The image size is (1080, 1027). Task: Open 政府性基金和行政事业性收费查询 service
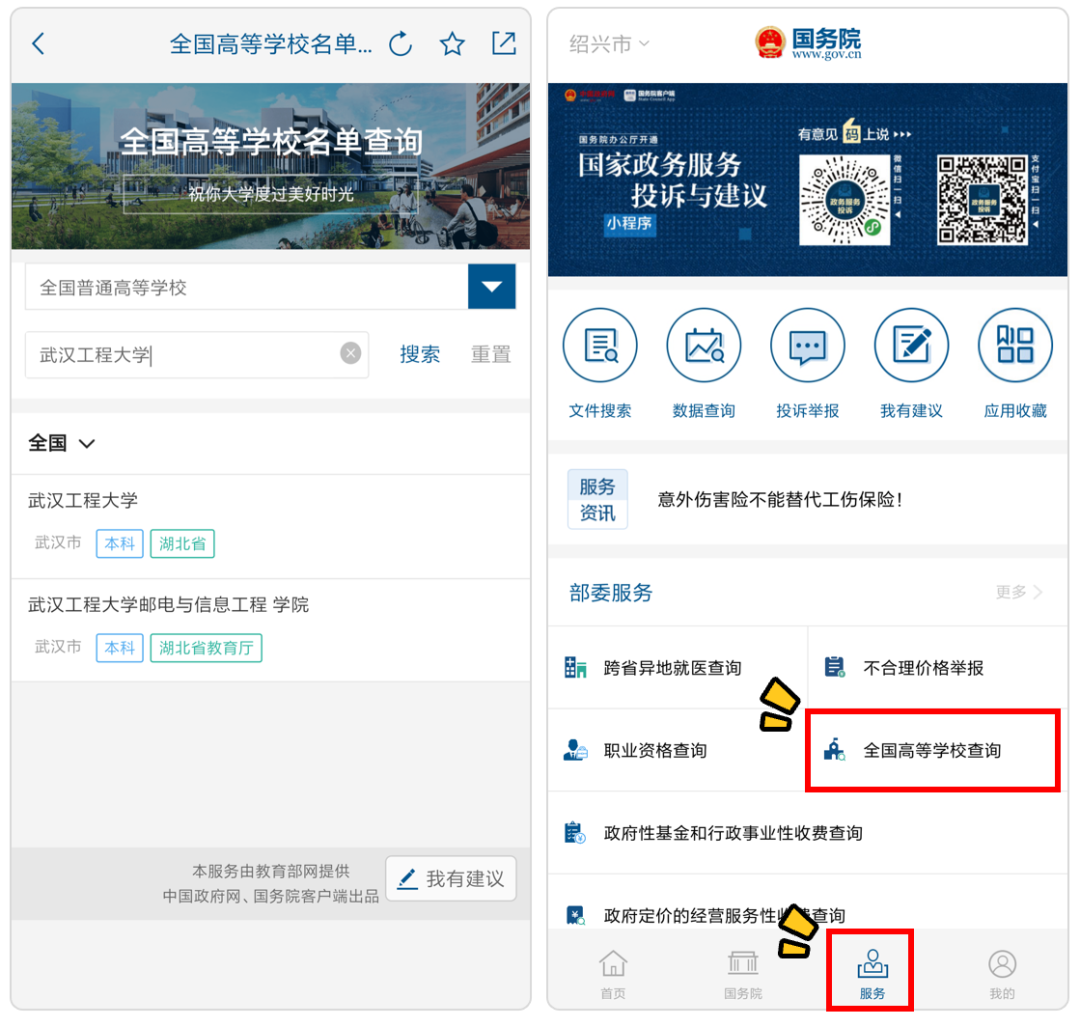point(808,833)
